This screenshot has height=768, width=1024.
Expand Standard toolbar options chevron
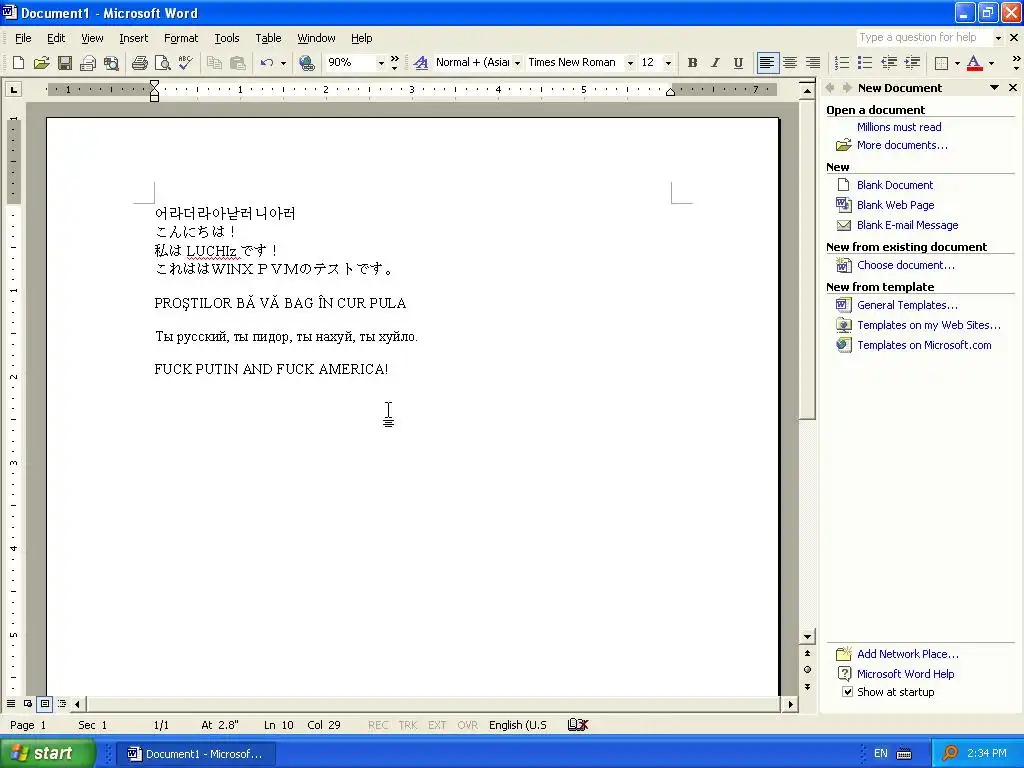pos(394,63)
